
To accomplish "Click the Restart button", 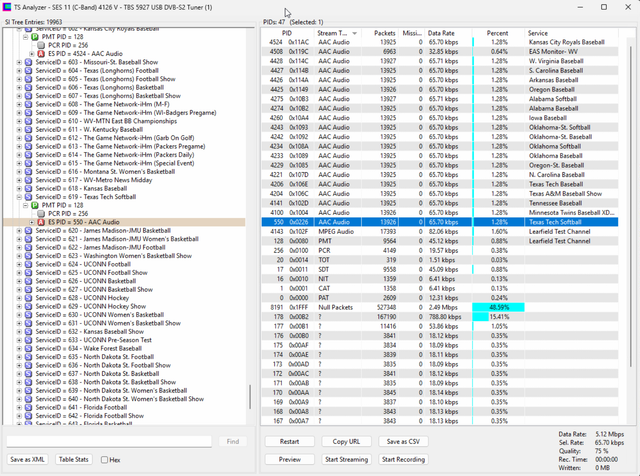I will pos(289,442).
